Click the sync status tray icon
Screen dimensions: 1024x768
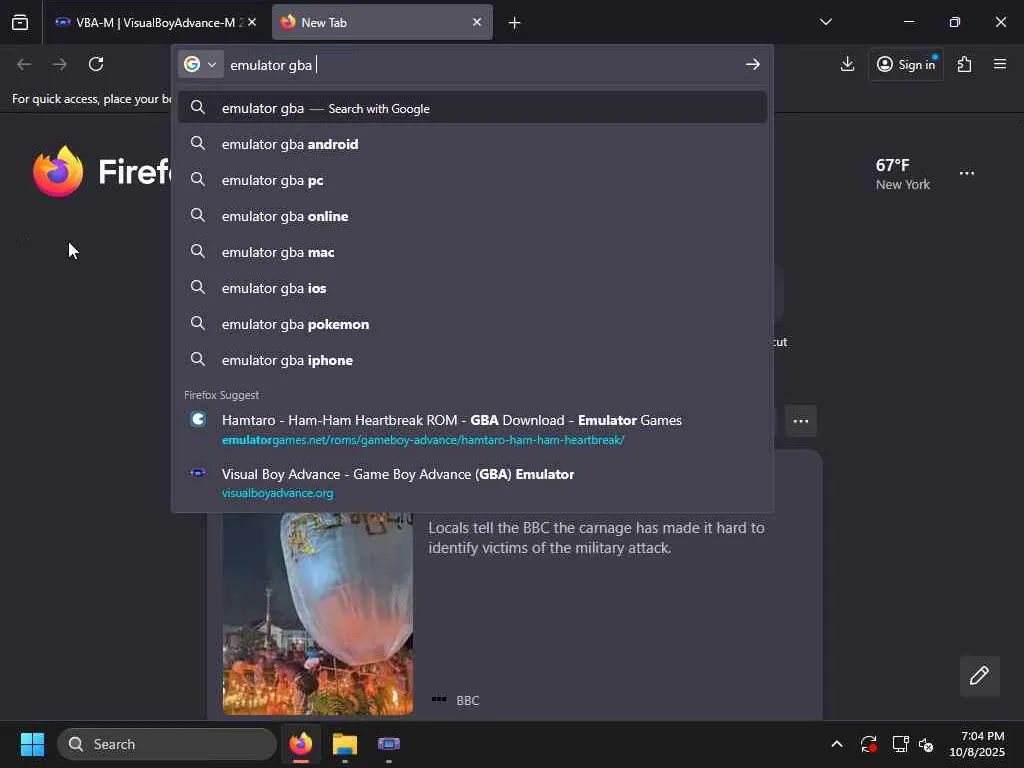869,744
